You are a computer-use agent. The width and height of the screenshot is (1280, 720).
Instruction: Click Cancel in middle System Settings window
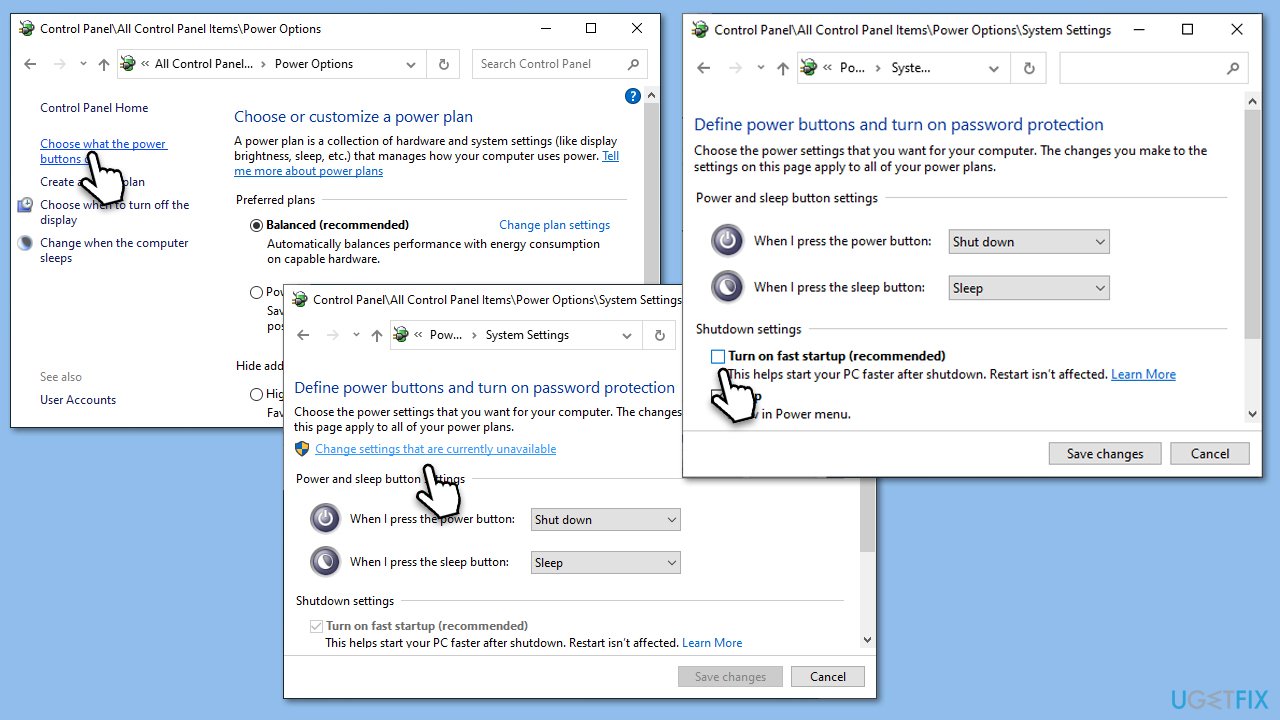click(x=828, y=677)
